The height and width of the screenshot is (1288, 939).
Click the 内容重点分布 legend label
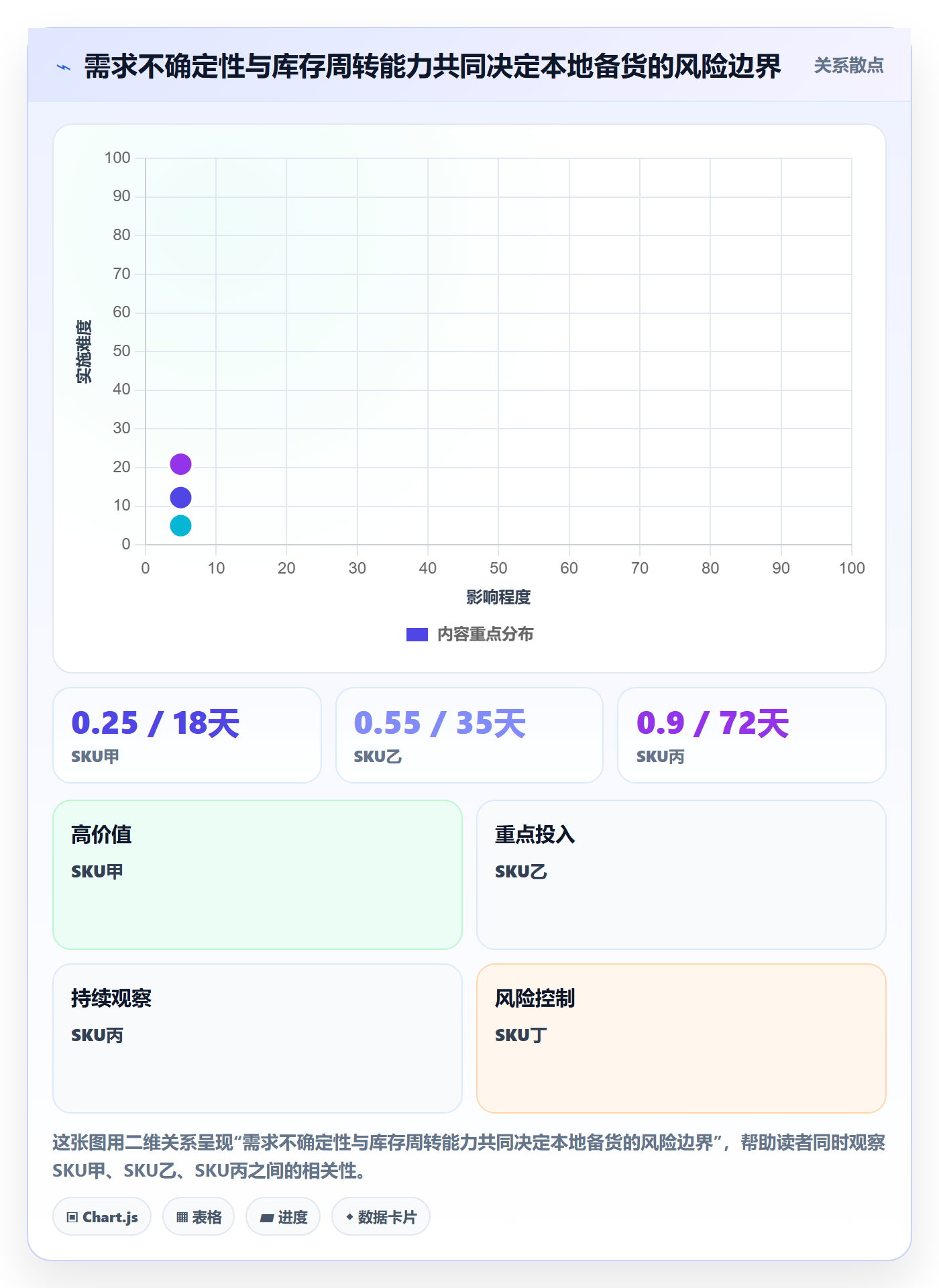(486, 635)
